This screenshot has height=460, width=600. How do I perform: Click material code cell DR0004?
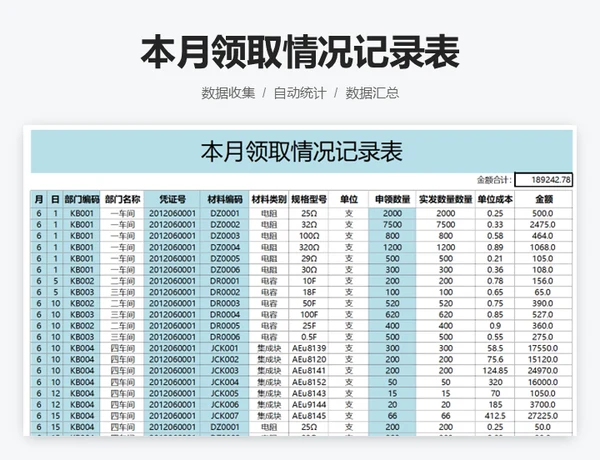point(225,315)
